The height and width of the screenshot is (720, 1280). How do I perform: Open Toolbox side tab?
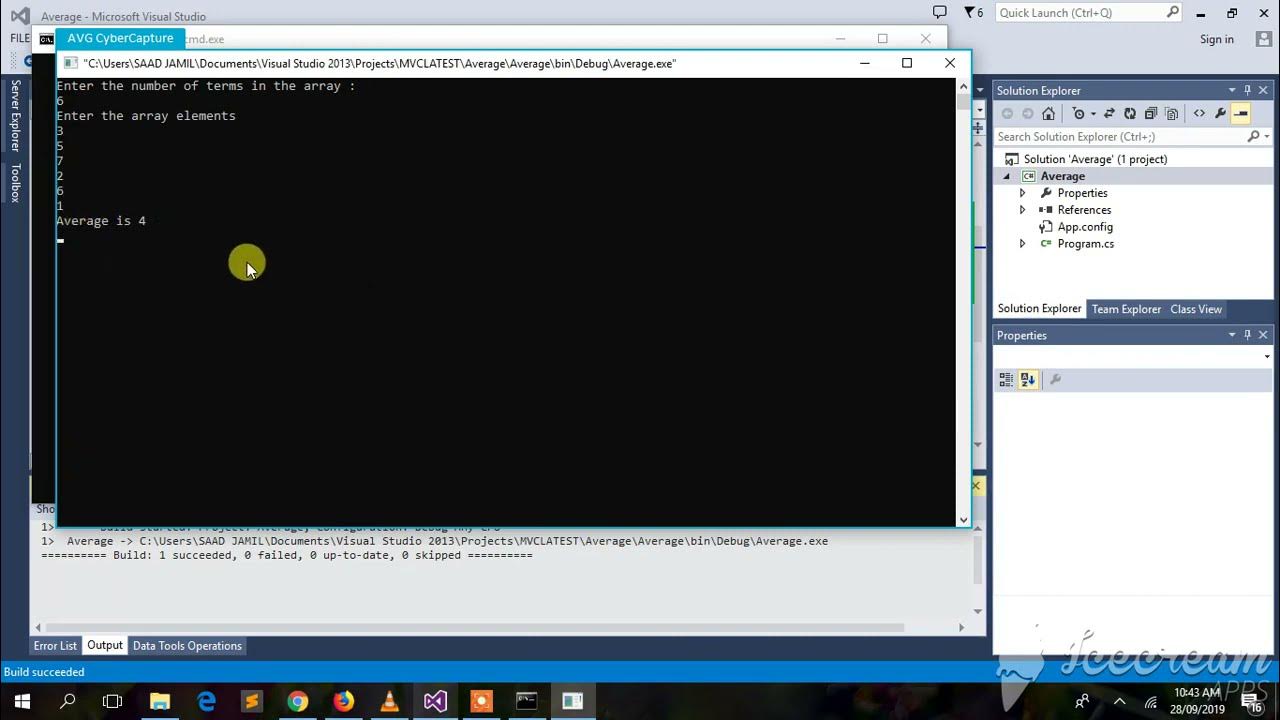[x=15, y=183]
